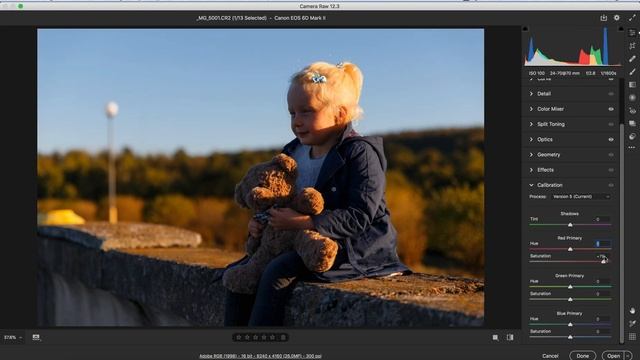This screenshot has height=360, width=640.
Task: Click the Shadows Tint value field
Action: (603, 219)
